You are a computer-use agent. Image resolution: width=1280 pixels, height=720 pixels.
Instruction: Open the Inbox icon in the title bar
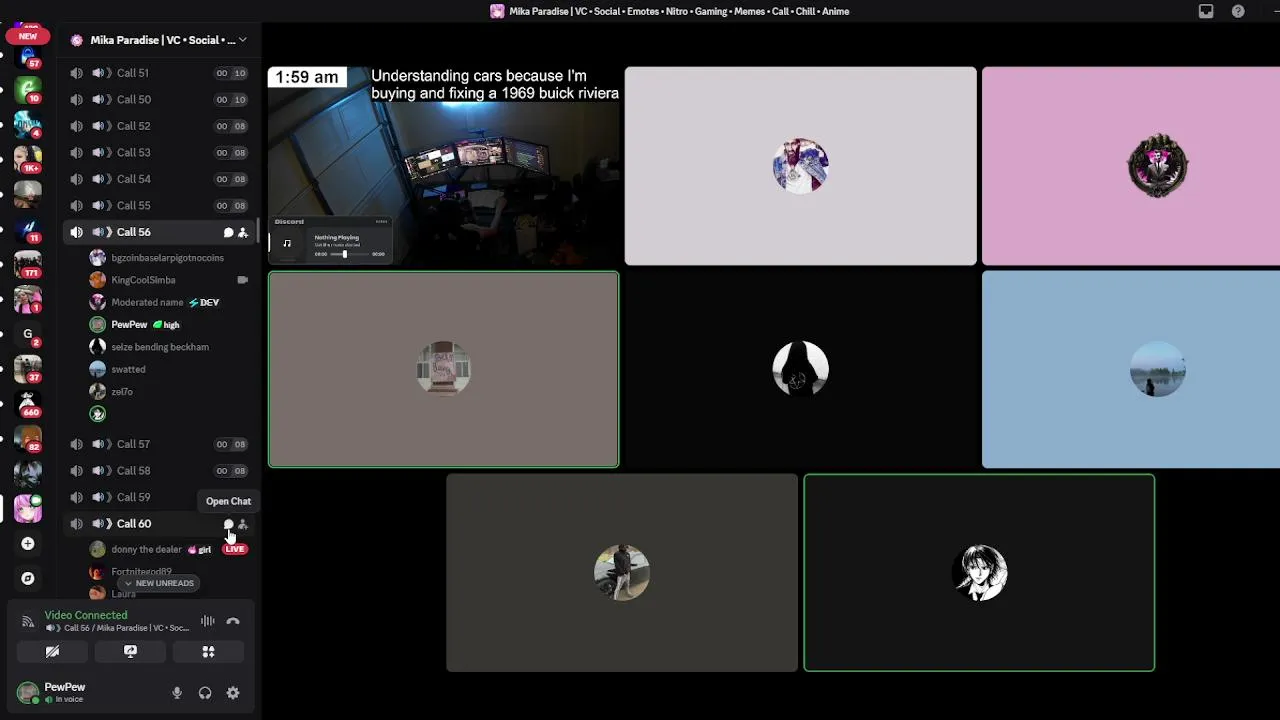tap(1206, 11)
